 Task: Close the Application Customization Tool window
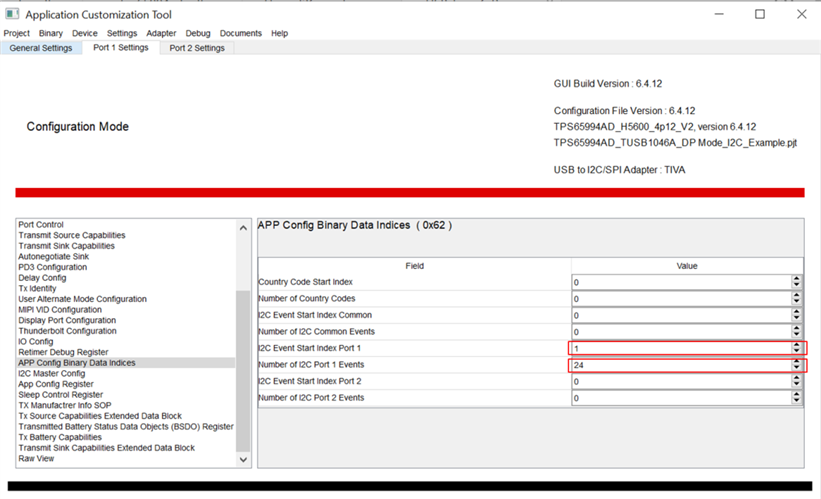click(x=802, y=14)
